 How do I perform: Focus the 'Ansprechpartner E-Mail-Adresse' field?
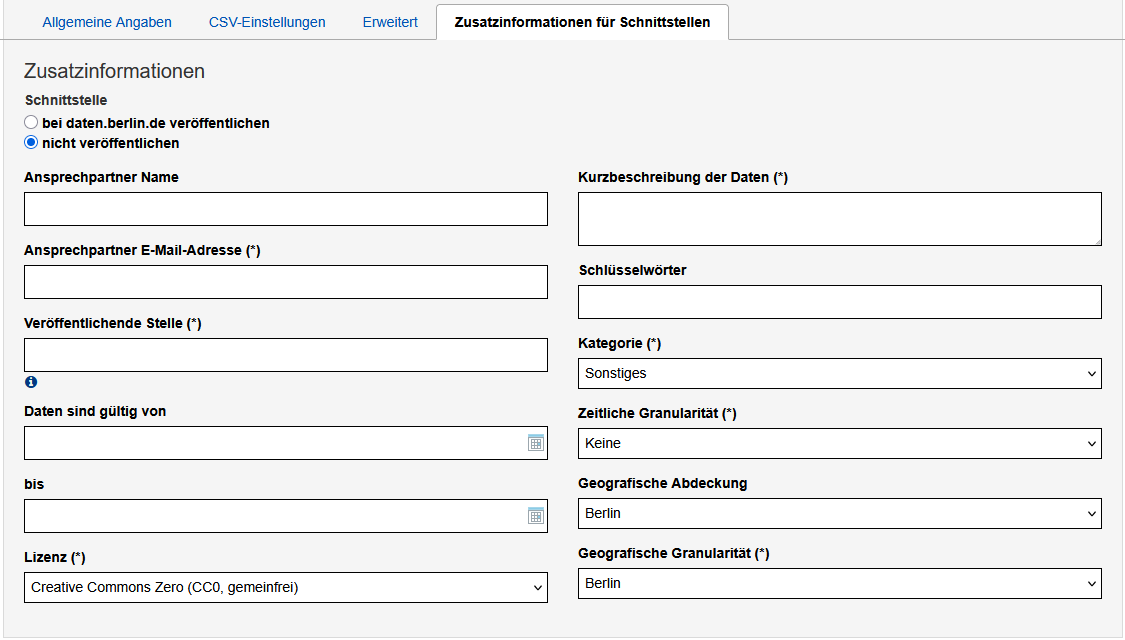[285, 282]
